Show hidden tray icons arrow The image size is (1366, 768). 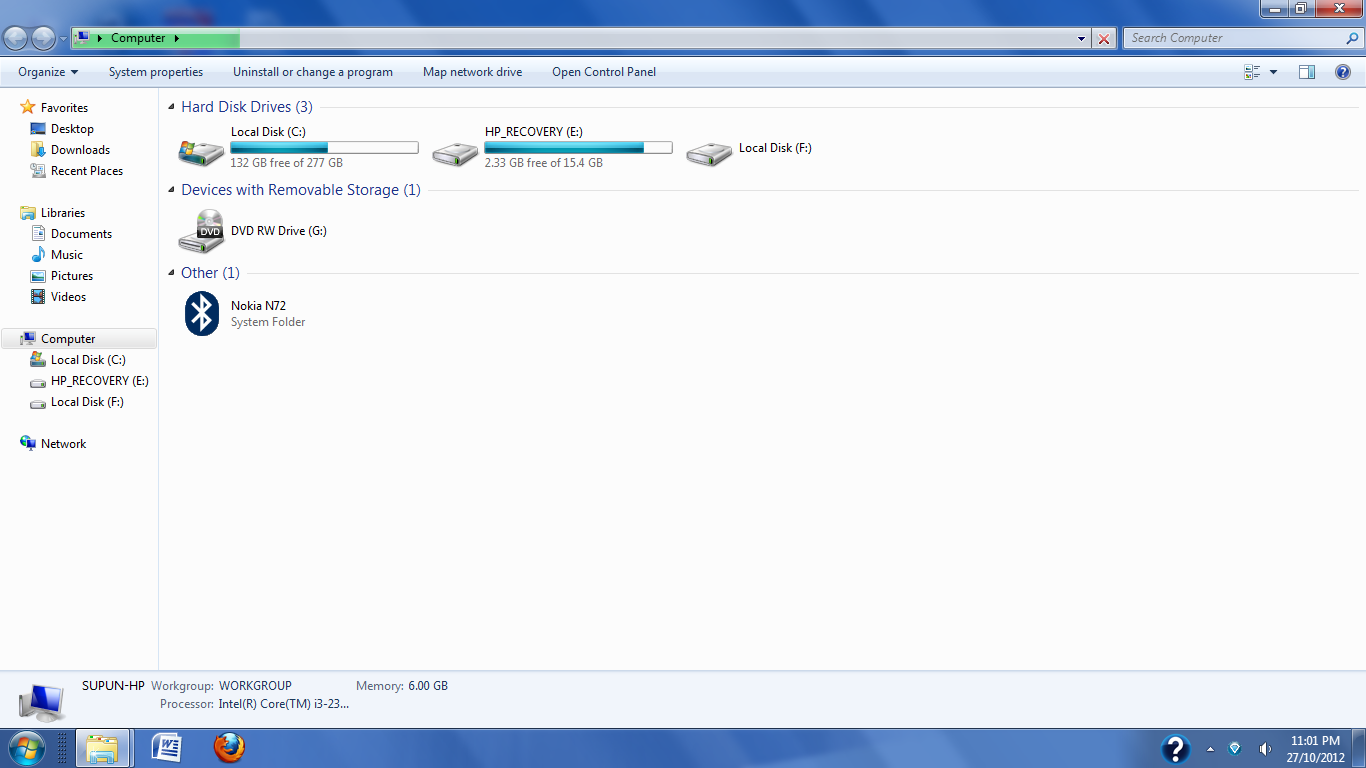point(1210,749)
